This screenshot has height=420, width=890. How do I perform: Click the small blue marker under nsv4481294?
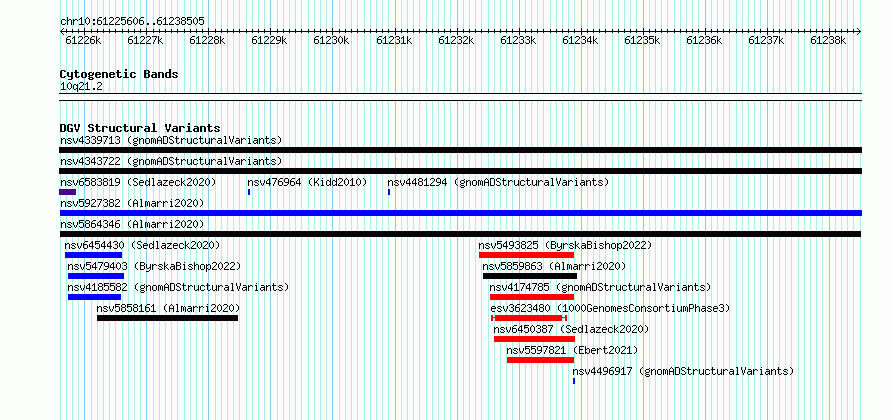pyautogui.click(x=389, y=192)
